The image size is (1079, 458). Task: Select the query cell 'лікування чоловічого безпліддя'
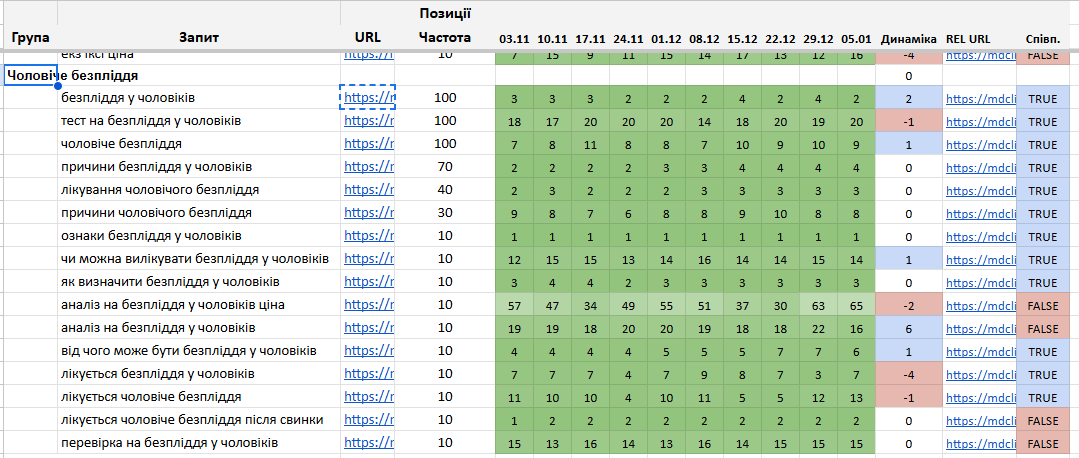(160, 190)
